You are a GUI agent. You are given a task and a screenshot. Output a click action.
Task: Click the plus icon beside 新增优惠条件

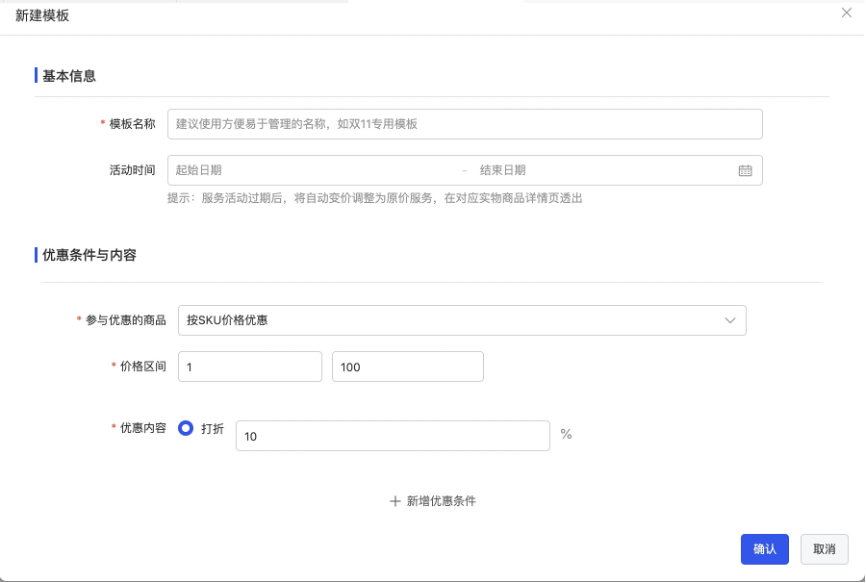(x=395, y=501)
